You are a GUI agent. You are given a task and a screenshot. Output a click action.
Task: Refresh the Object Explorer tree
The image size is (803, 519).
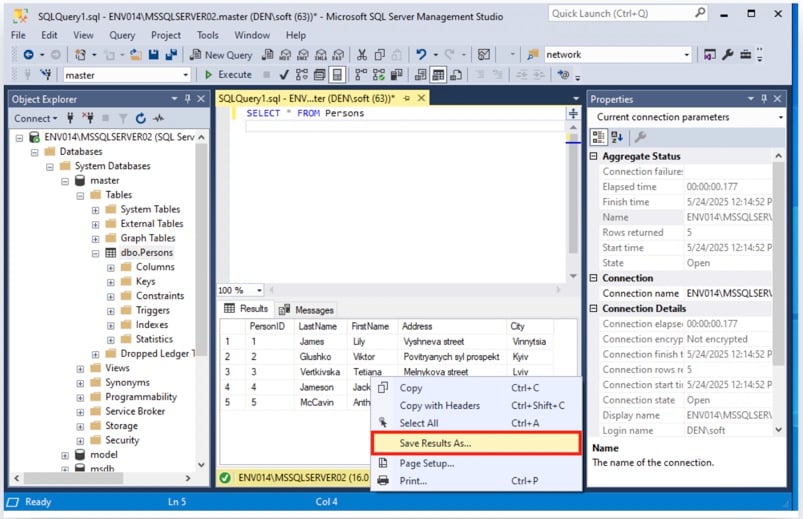click(141, 118)
